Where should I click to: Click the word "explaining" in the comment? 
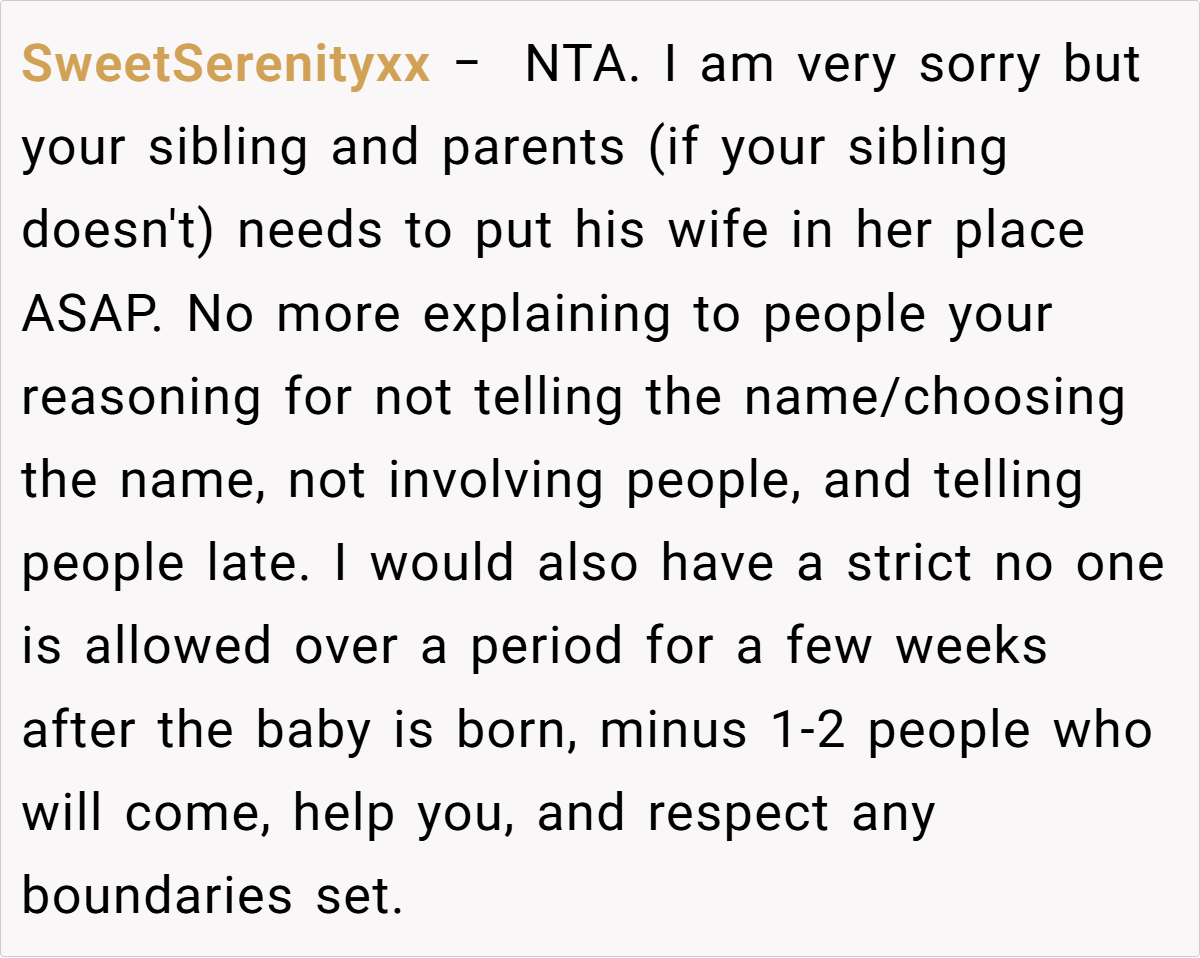coord(546,314)
